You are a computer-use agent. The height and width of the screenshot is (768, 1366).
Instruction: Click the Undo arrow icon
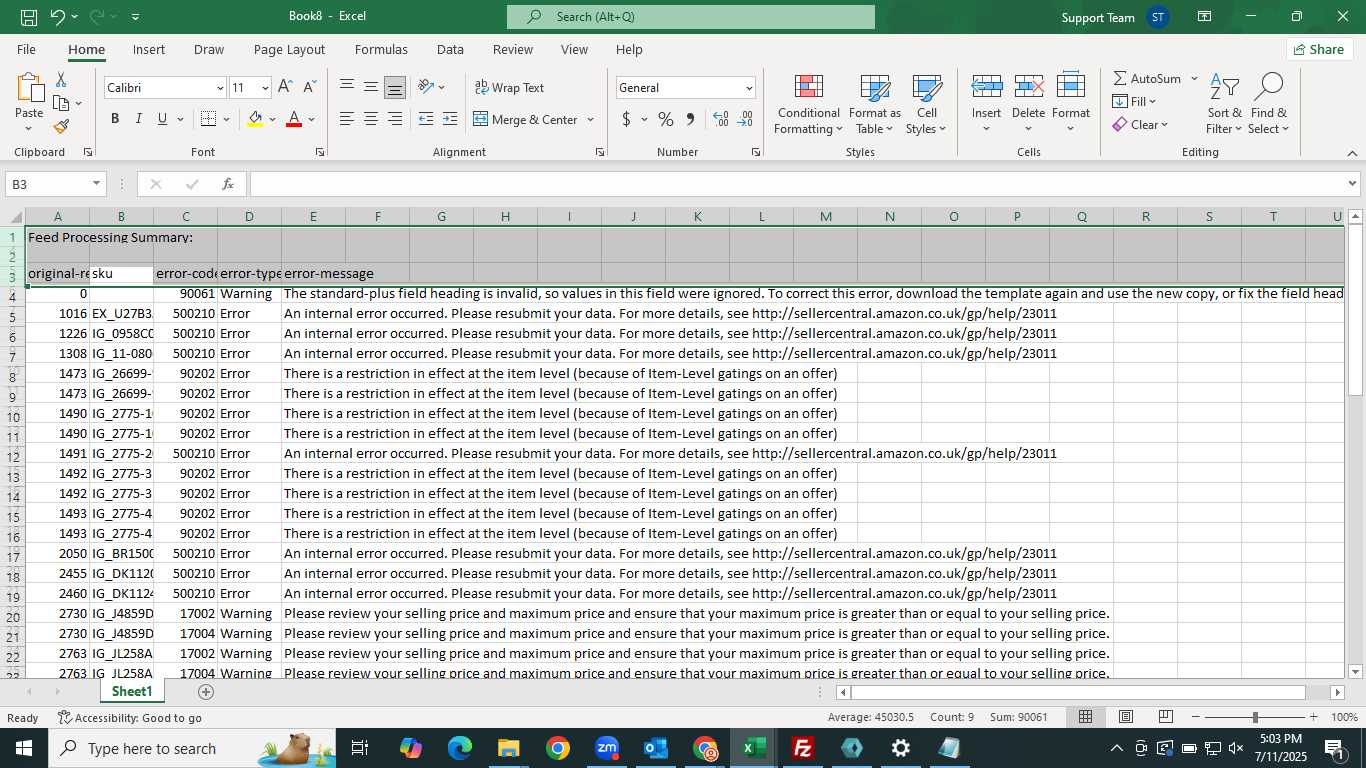pyautogui.click(x=58, y=17)
